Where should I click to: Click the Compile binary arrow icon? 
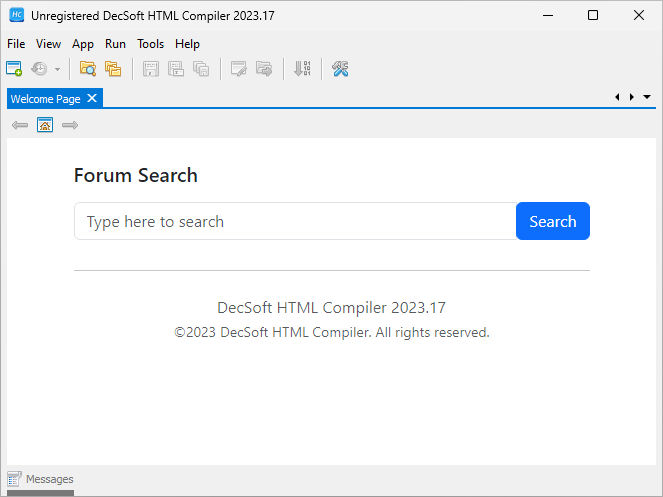point(302,69)
